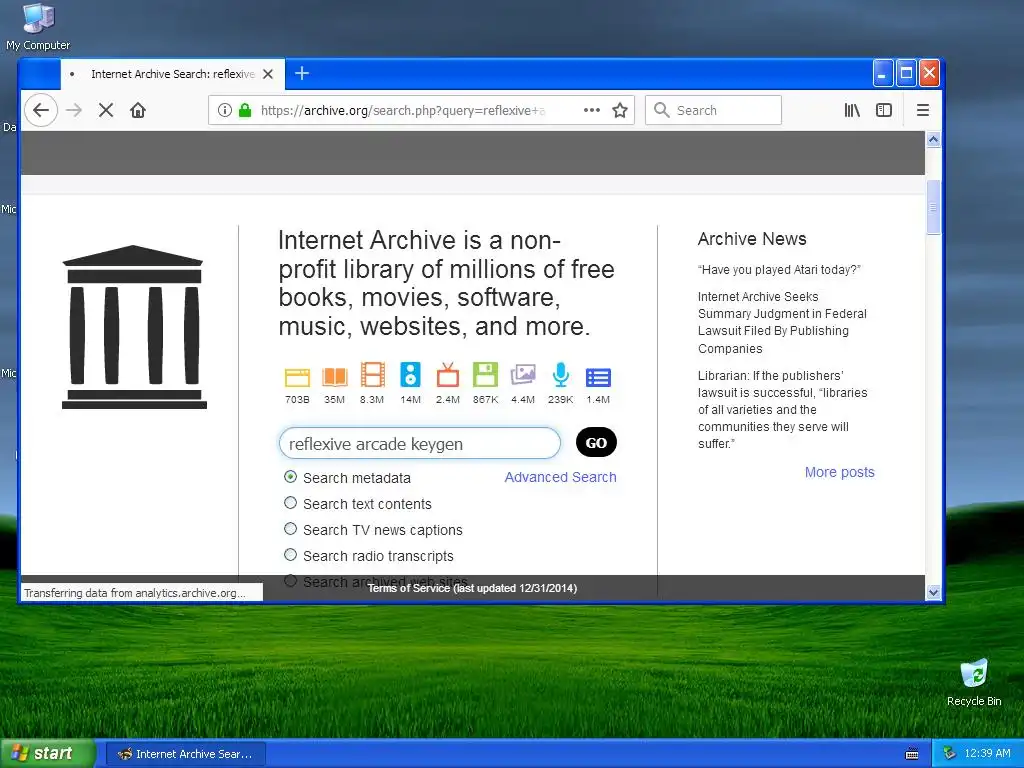1024x768 pixels.
Task: Open a new tab with plus button
Action: (302, 73)
